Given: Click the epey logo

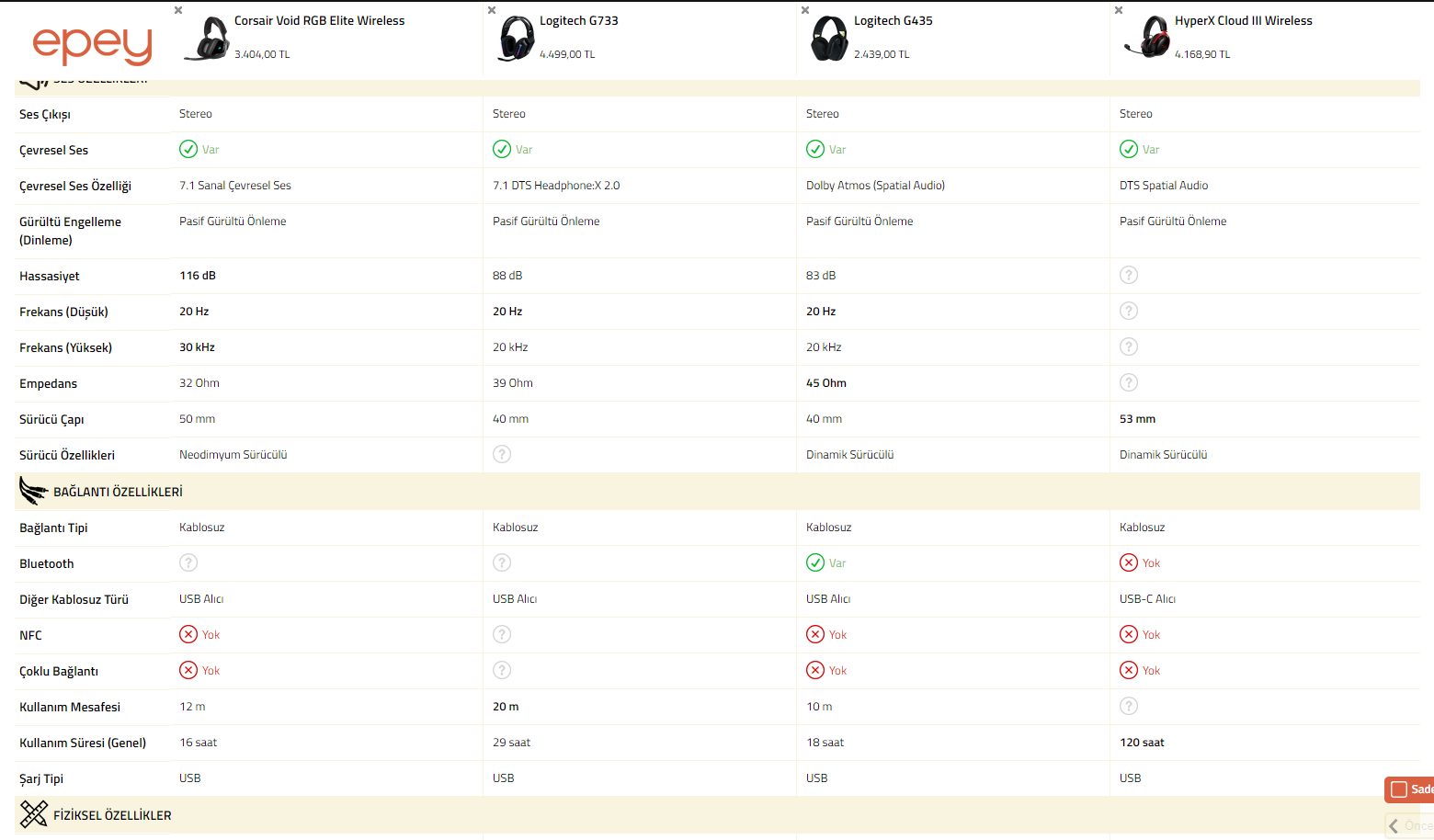Looking at the screenshot, I should click(x=92, y=45).
